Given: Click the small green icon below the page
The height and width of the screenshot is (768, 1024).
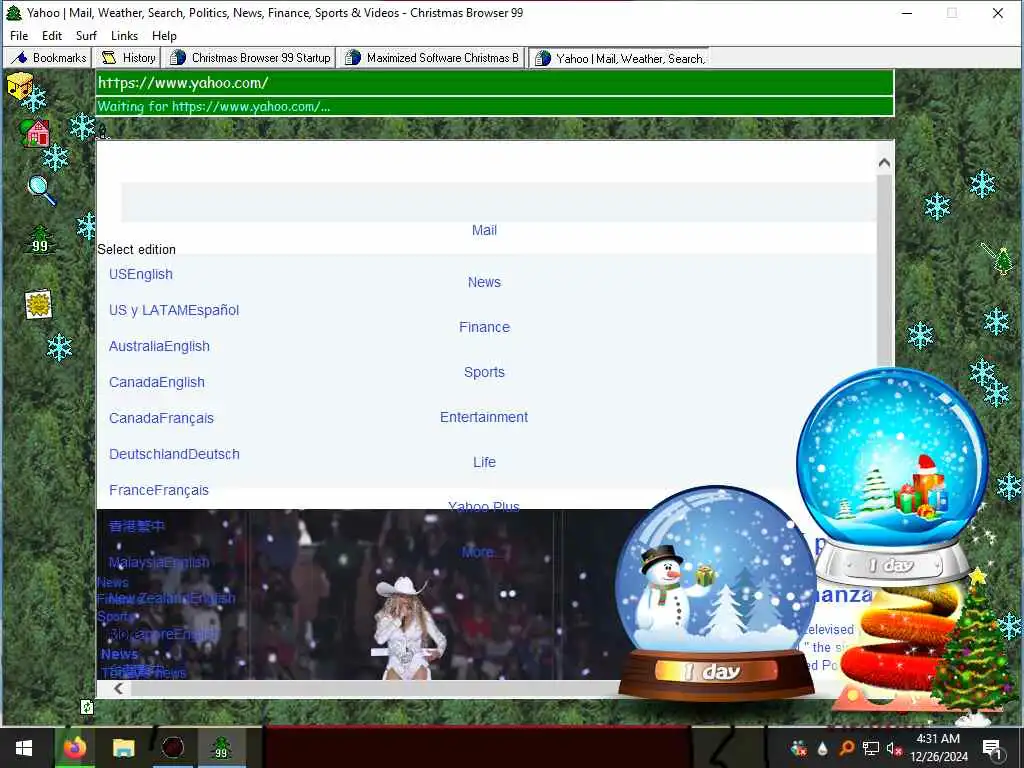Looking at the screenshot, I should pyautogui.click(x=86, y=707).
